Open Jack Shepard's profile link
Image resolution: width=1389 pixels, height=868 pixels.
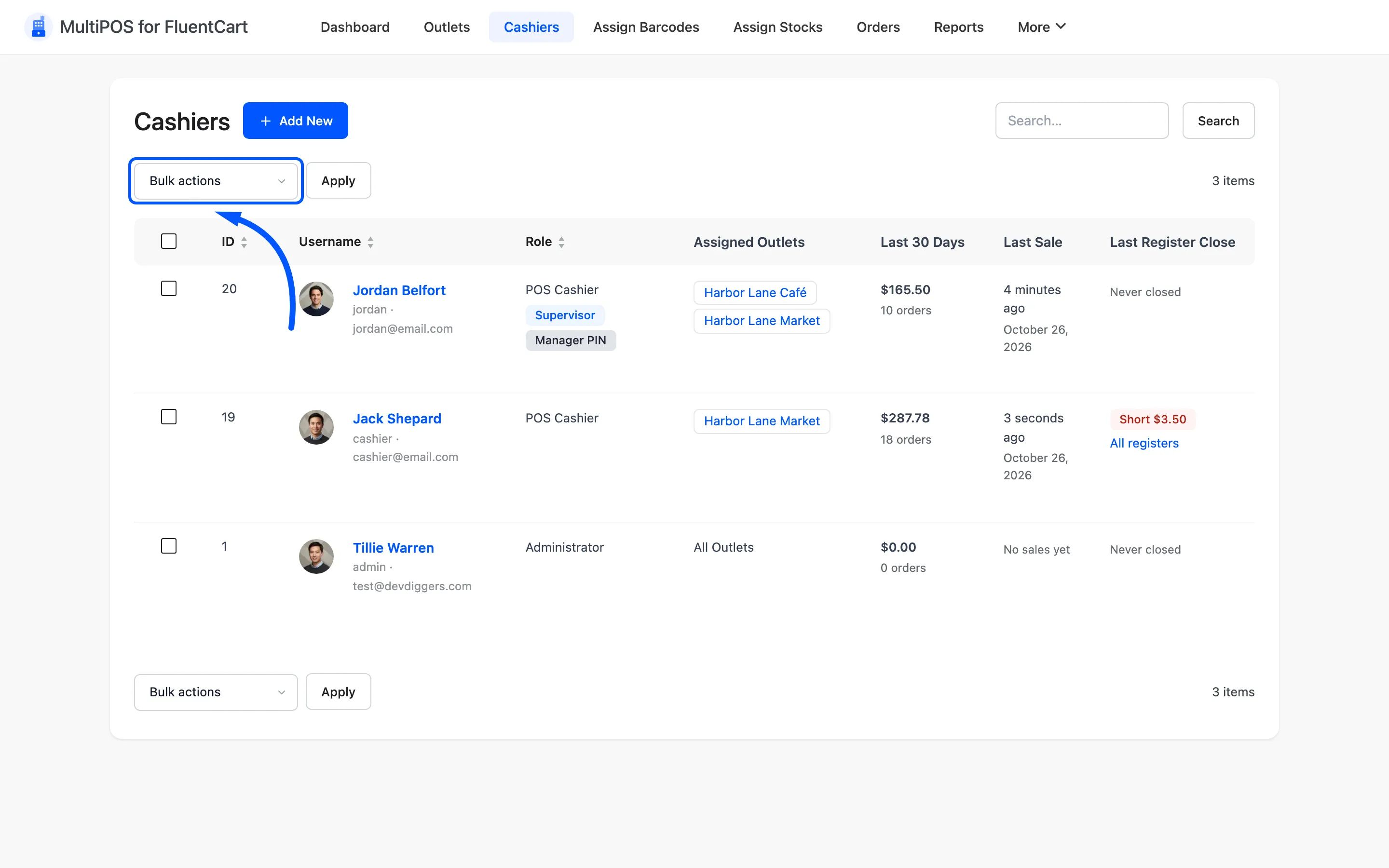tap(396, 419)
